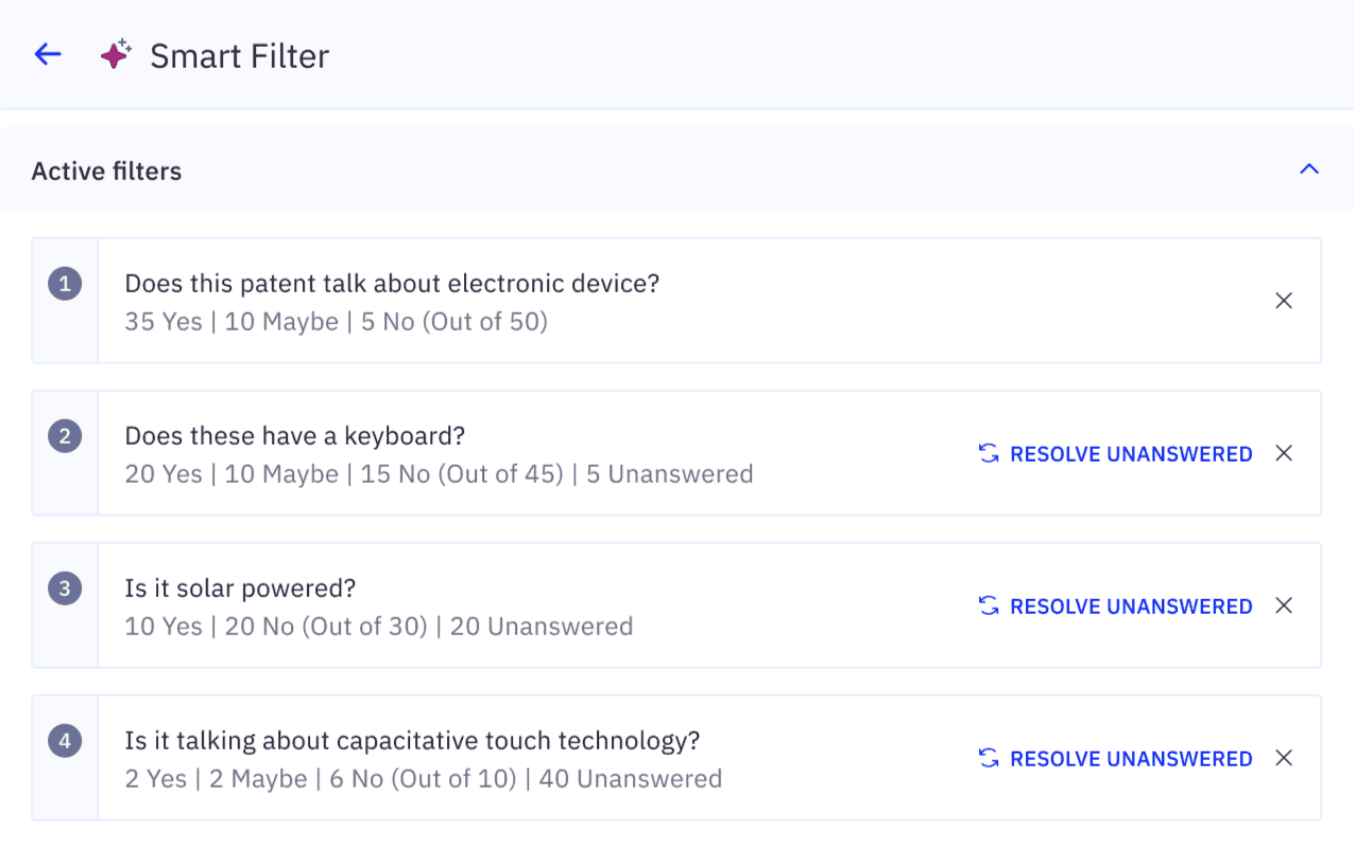
Task: Select filter number 2 badge
Action: (x=65, y=437)
